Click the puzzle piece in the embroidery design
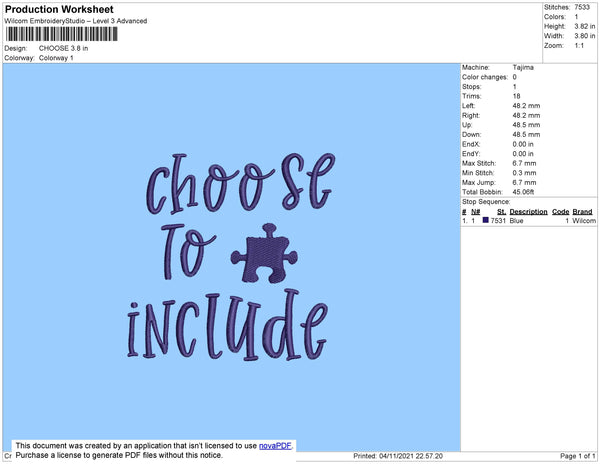The width and height of the screenshot is (600, 464). (264, 253)
